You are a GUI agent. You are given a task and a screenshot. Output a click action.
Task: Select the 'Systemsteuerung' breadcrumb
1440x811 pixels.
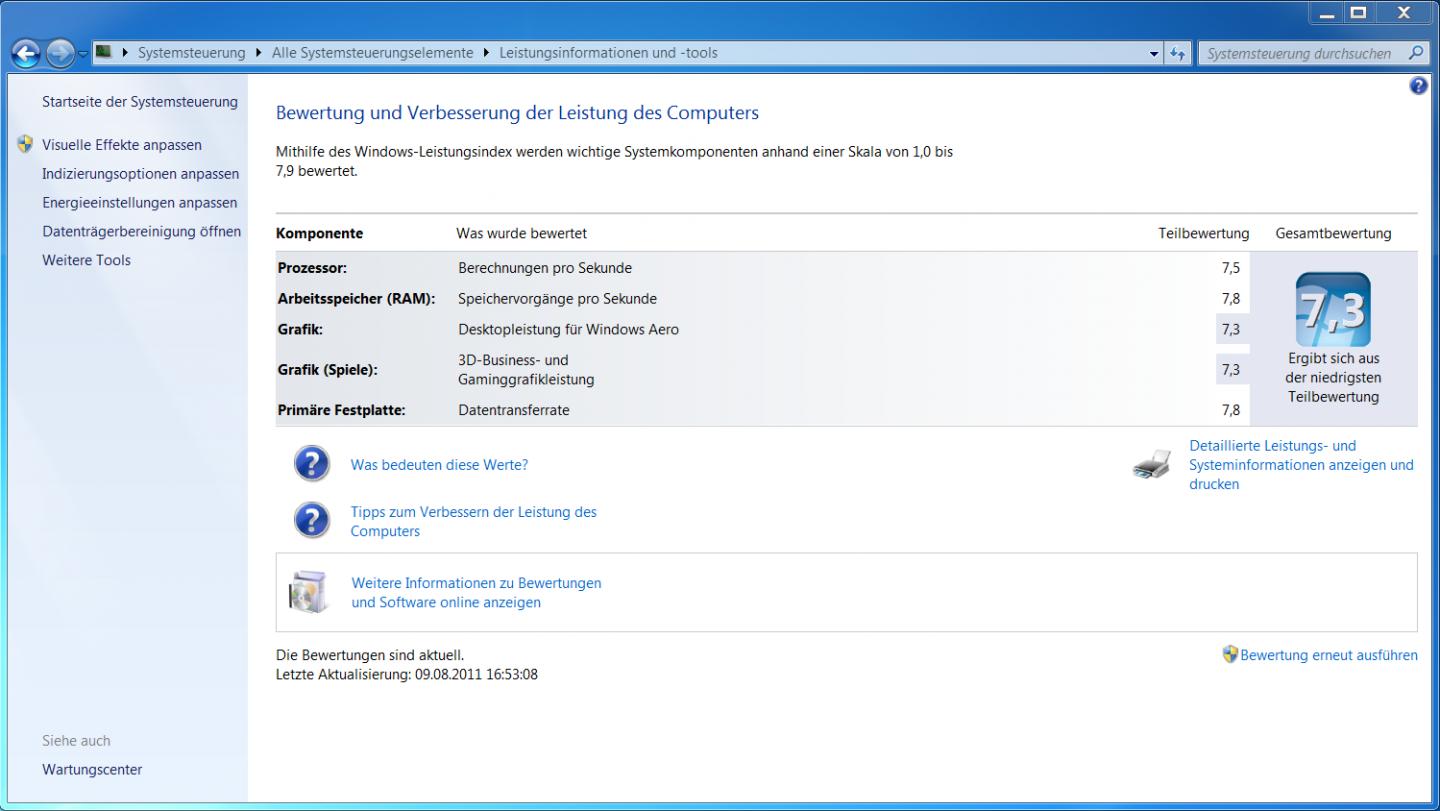pyautogui.click(x=191, y=53)
